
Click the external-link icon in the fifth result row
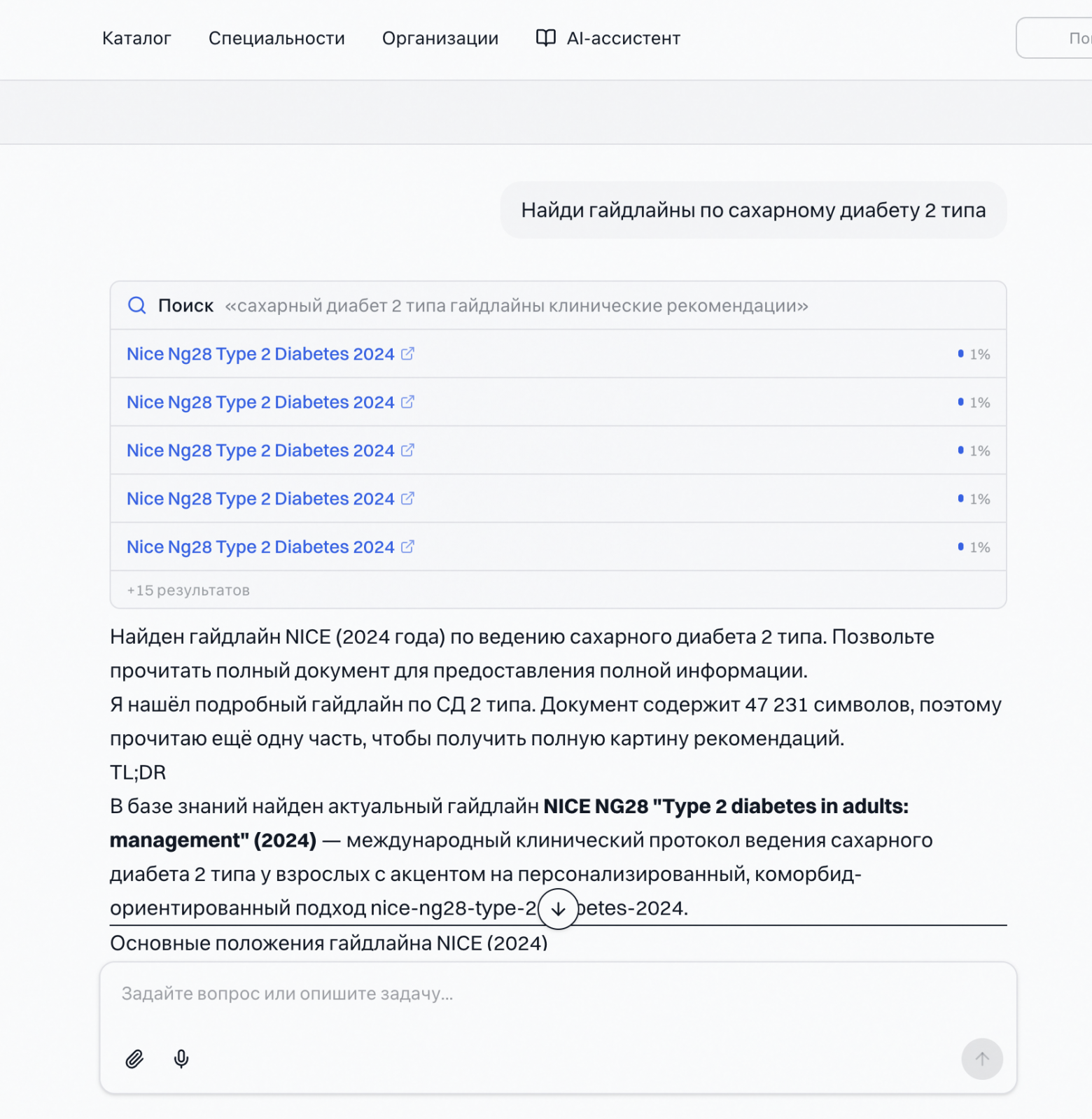point(407,547)
